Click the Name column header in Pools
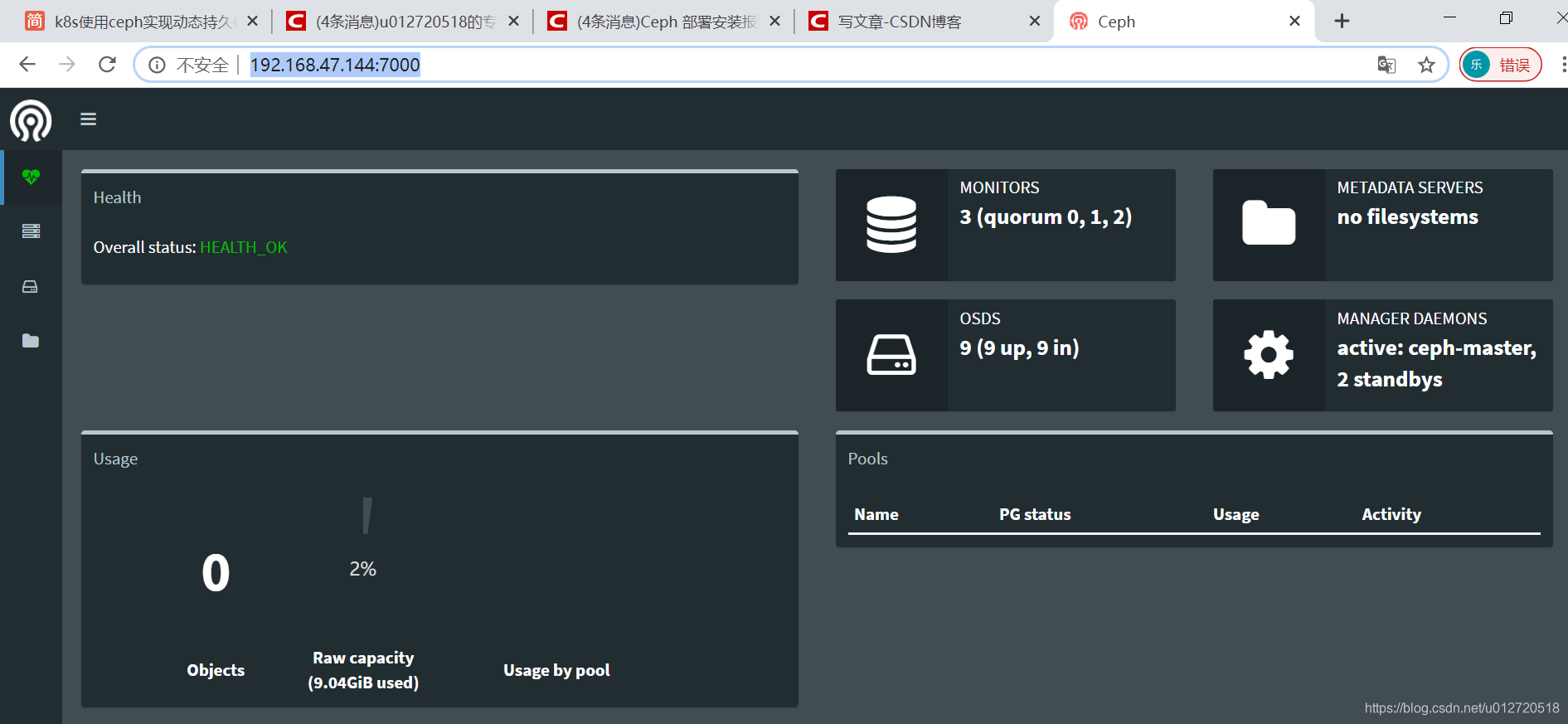1568x724 pixels. coord(876,514)
